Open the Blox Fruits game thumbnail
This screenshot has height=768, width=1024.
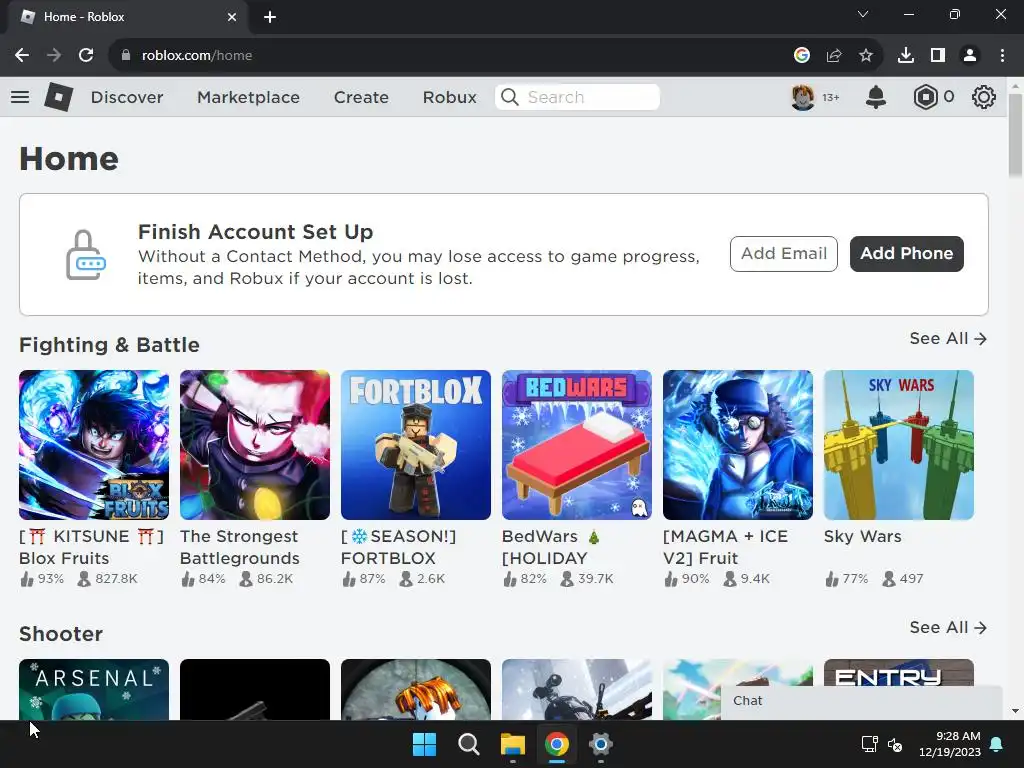[94, 445]
